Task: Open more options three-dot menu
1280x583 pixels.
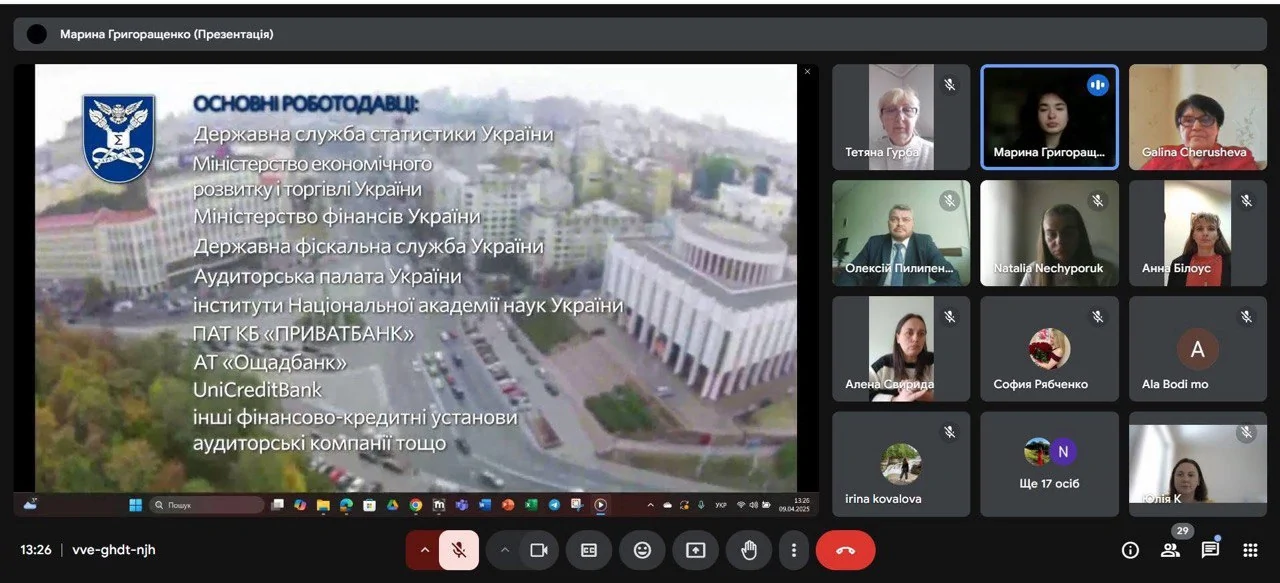Action: (793, 550)
